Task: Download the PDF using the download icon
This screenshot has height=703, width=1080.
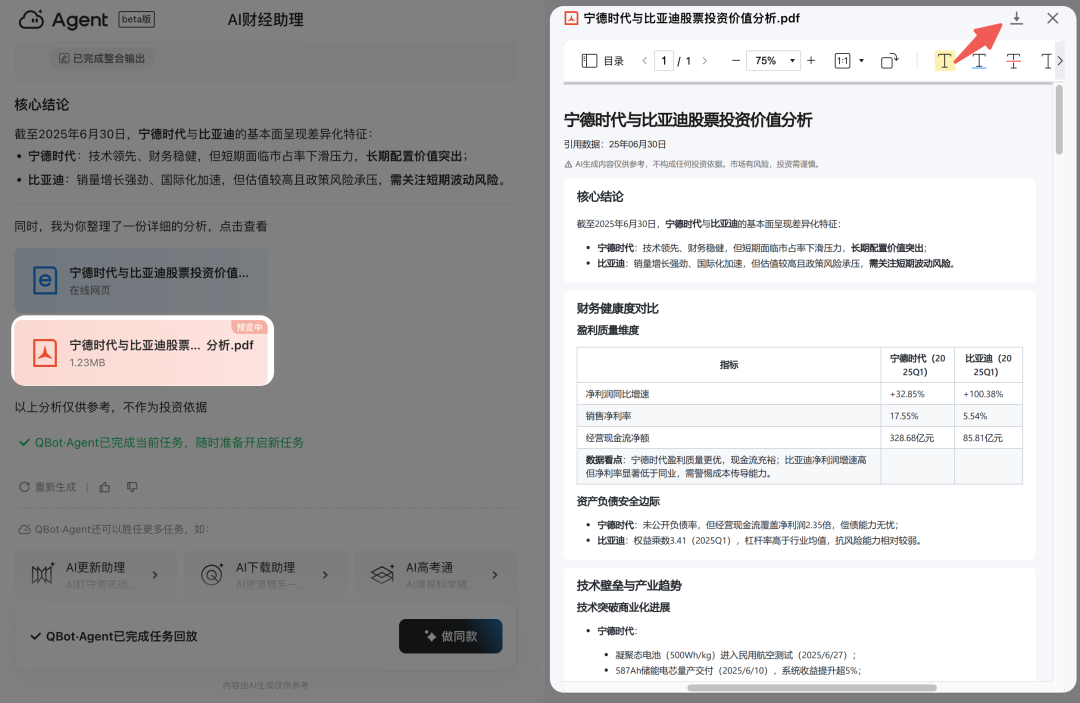Action: (1016, 18)
